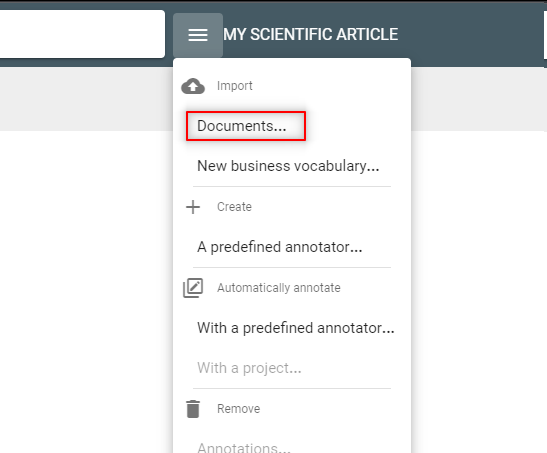Click the Import section label

pyautogui.click(x=235, y=86)
